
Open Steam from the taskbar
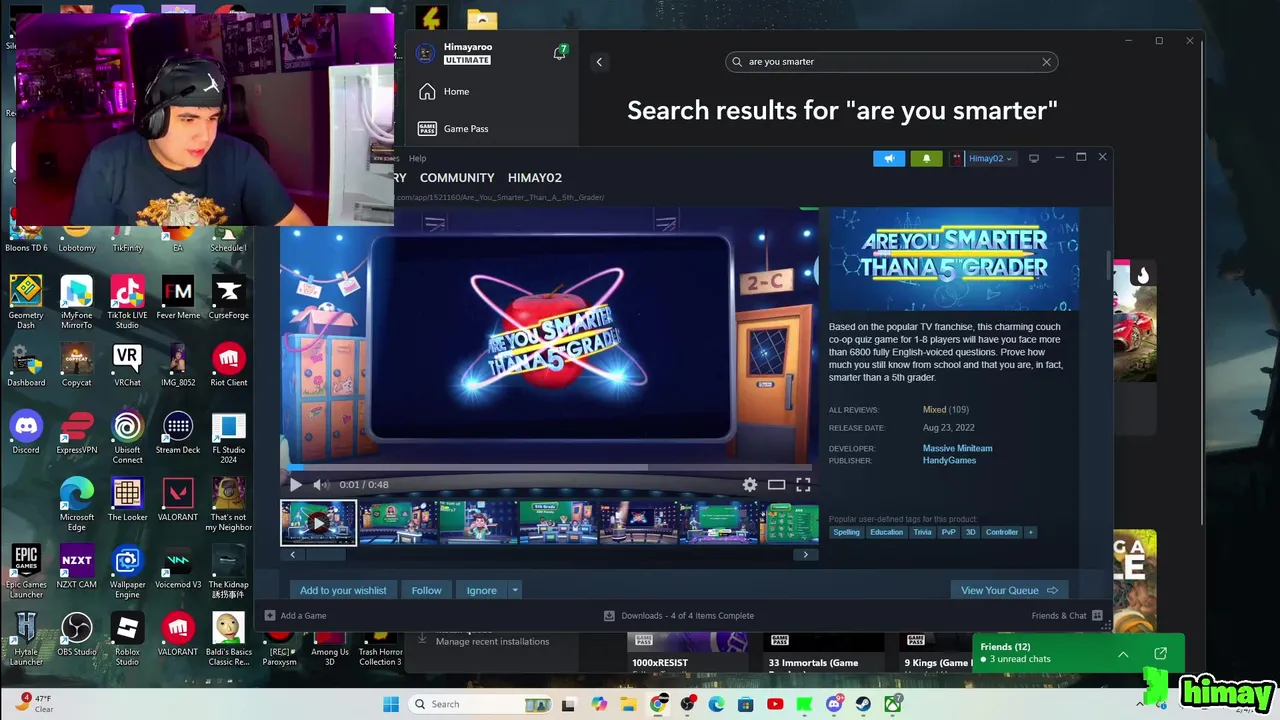[x=863, y=704]
